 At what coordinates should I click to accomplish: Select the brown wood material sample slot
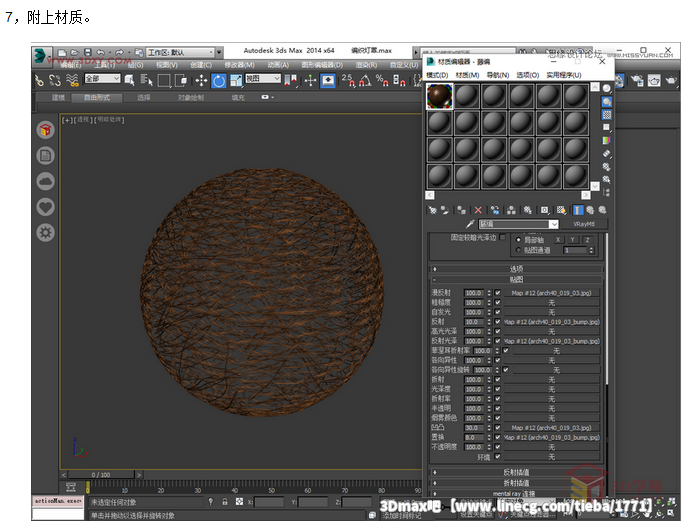coord(440,96)
